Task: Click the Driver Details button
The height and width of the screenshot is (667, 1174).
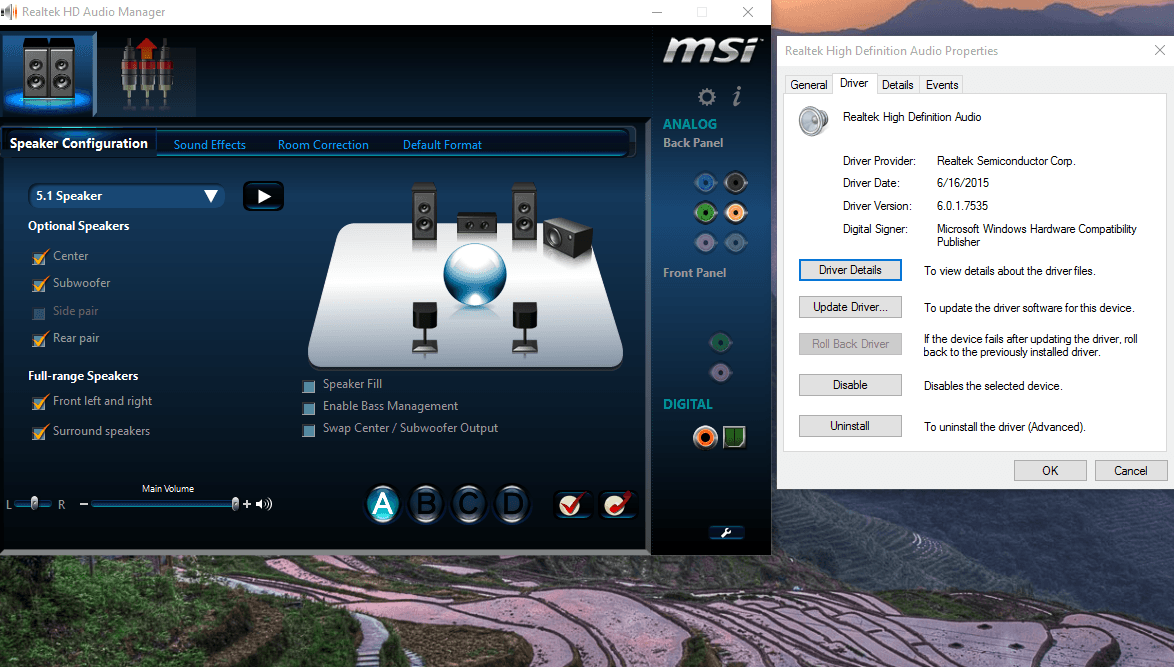Action: pyautogui.click(x=850, y=269)
